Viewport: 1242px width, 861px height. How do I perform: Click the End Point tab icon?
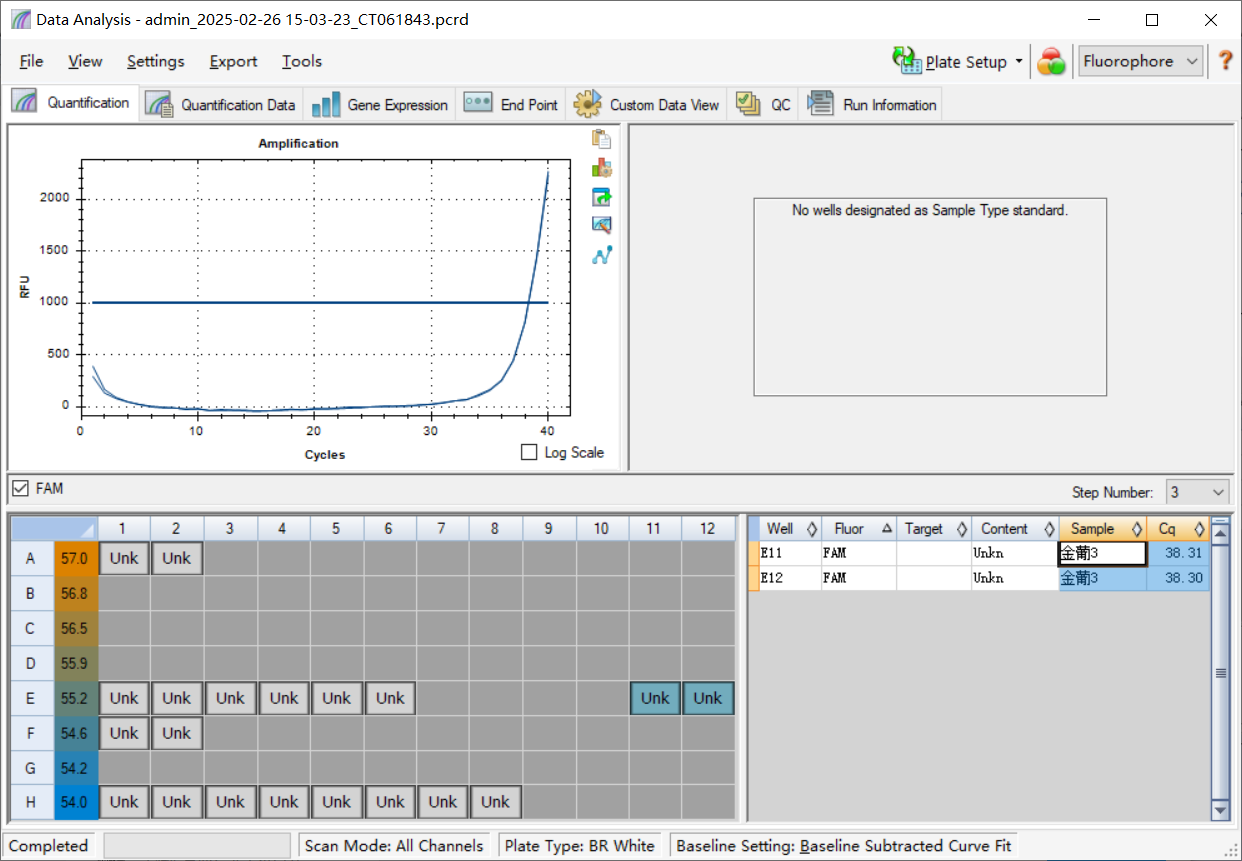tap(478, 103)
